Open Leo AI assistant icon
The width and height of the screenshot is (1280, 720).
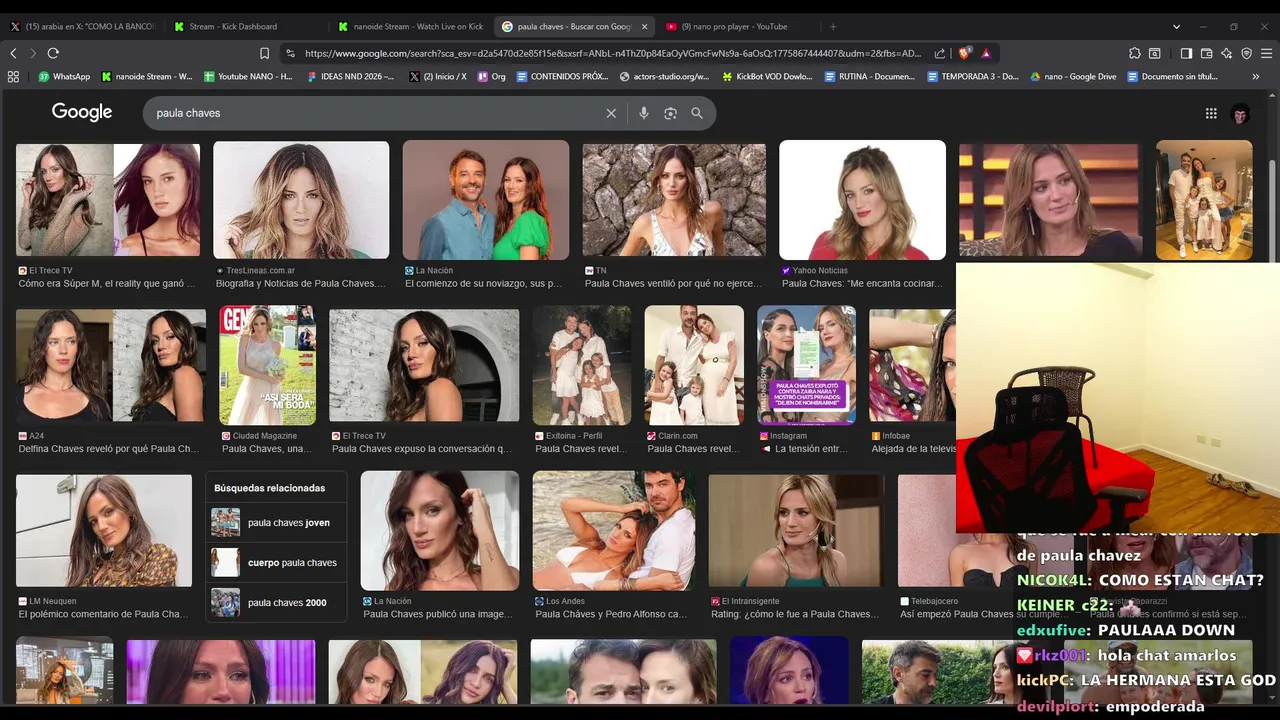1226,53
